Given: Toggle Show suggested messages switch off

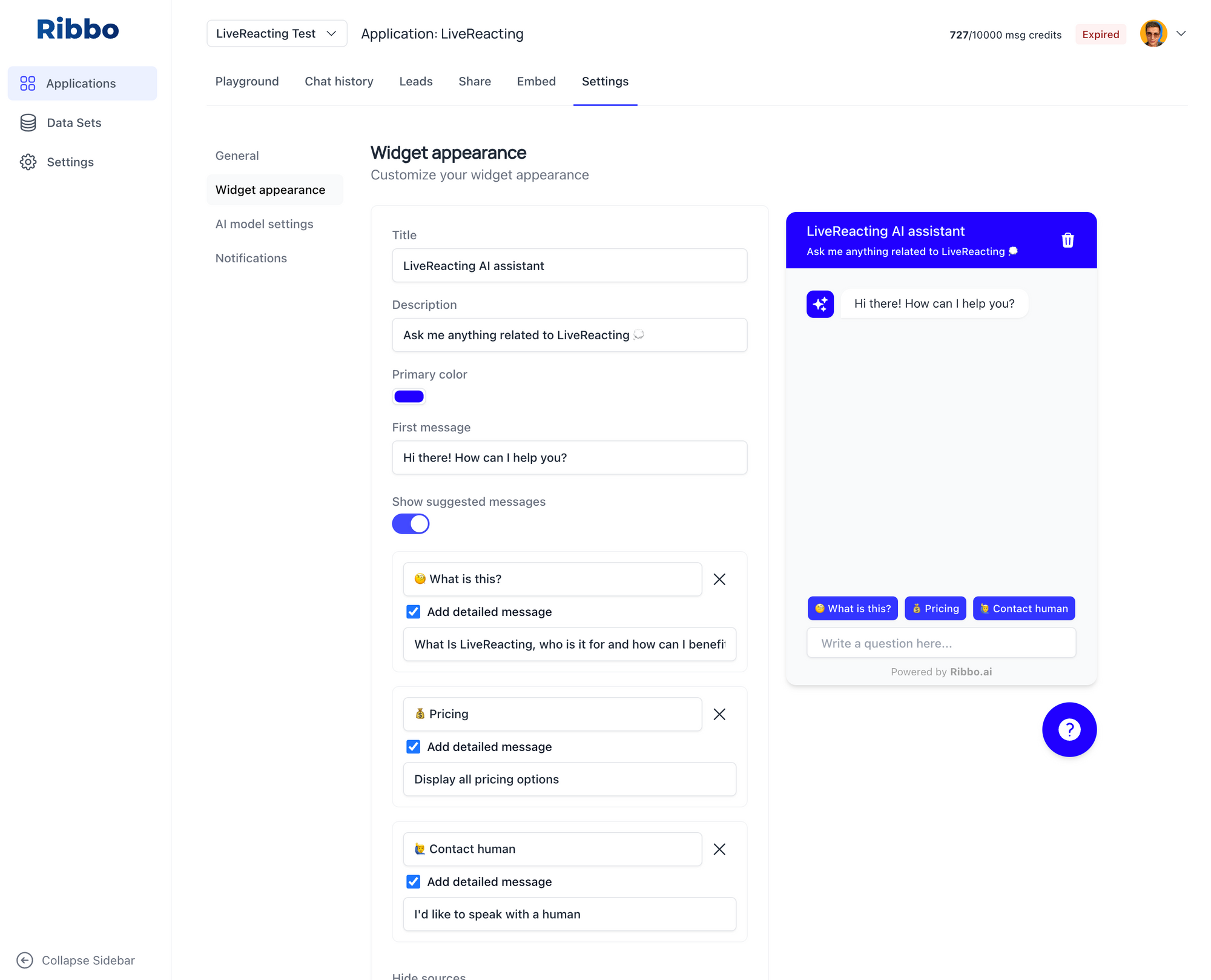Looking at the screenshot, I should [411, 523].
